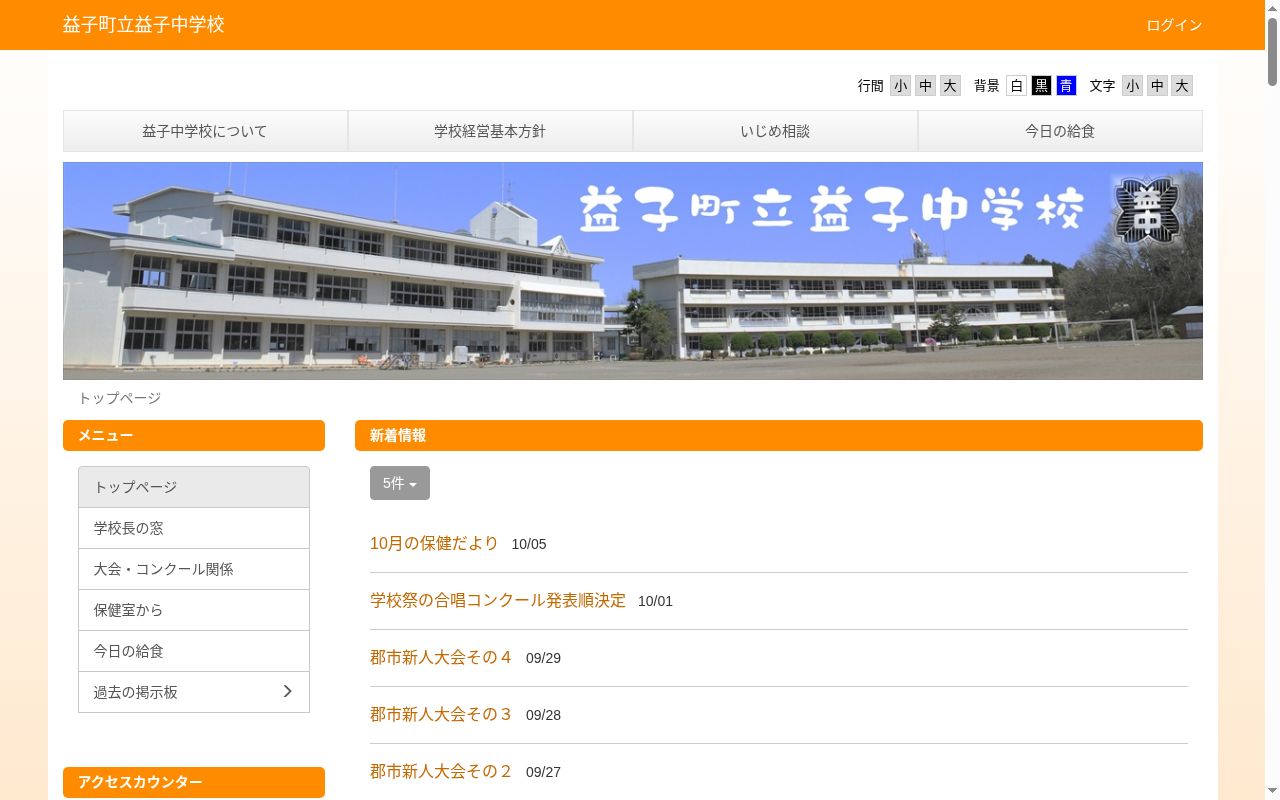Open the いじめ相談 tab
Screen dimensions: 1280x800
[x=775, y=131]
